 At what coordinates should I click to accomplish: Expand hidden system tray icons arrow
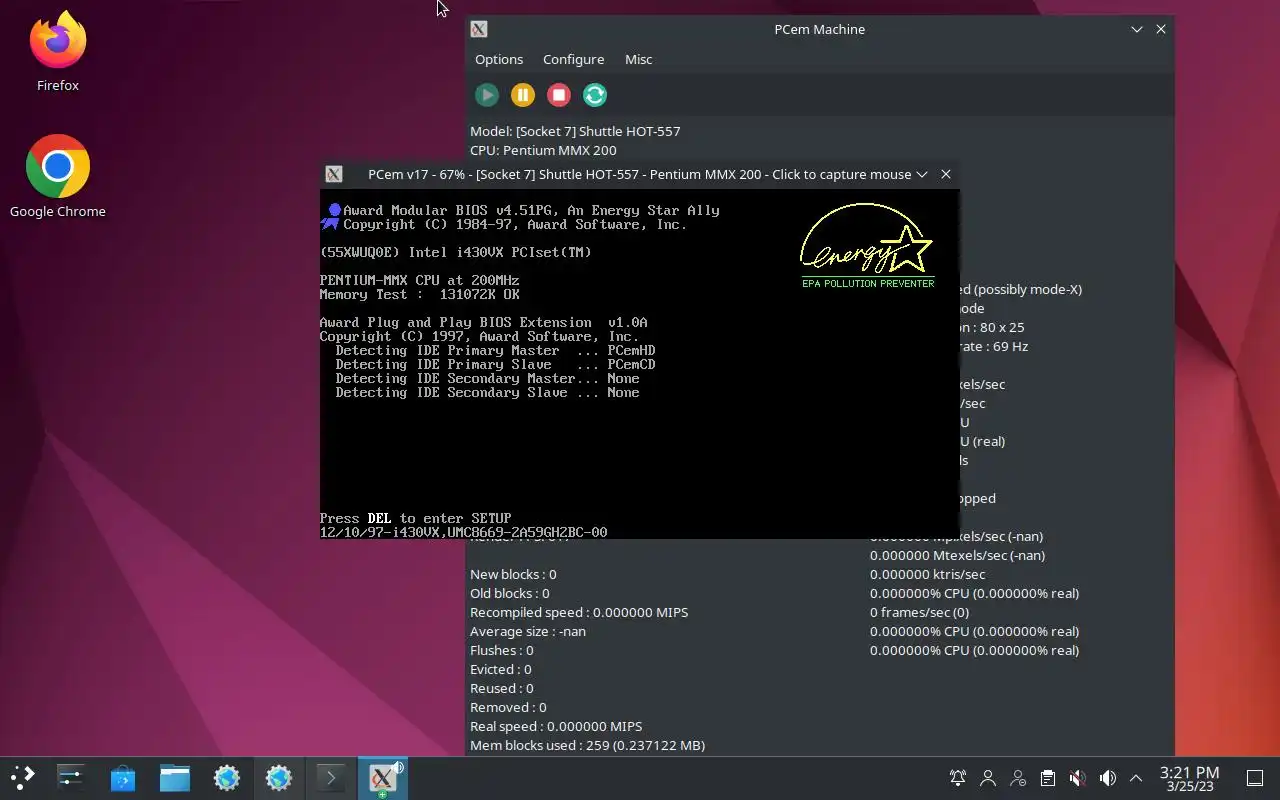(x=1136, y=778)
